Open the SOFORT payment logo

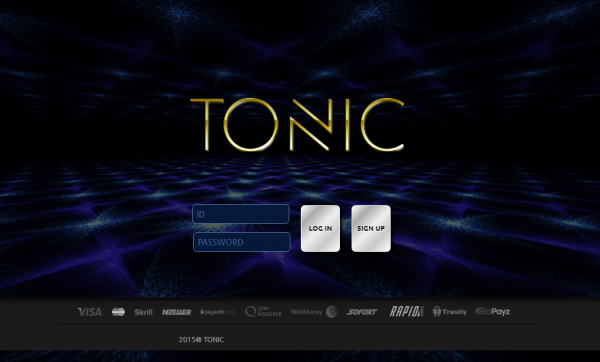point(362,312)
